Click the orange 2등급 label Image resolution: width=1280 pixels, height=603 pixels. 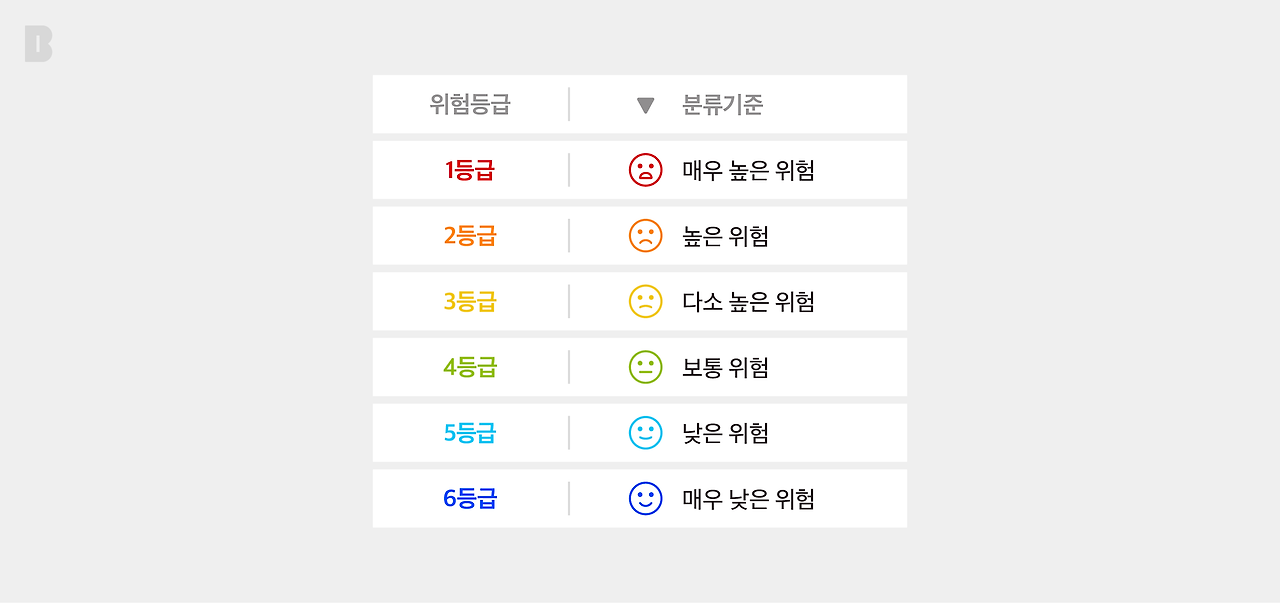tap(470, 236)
